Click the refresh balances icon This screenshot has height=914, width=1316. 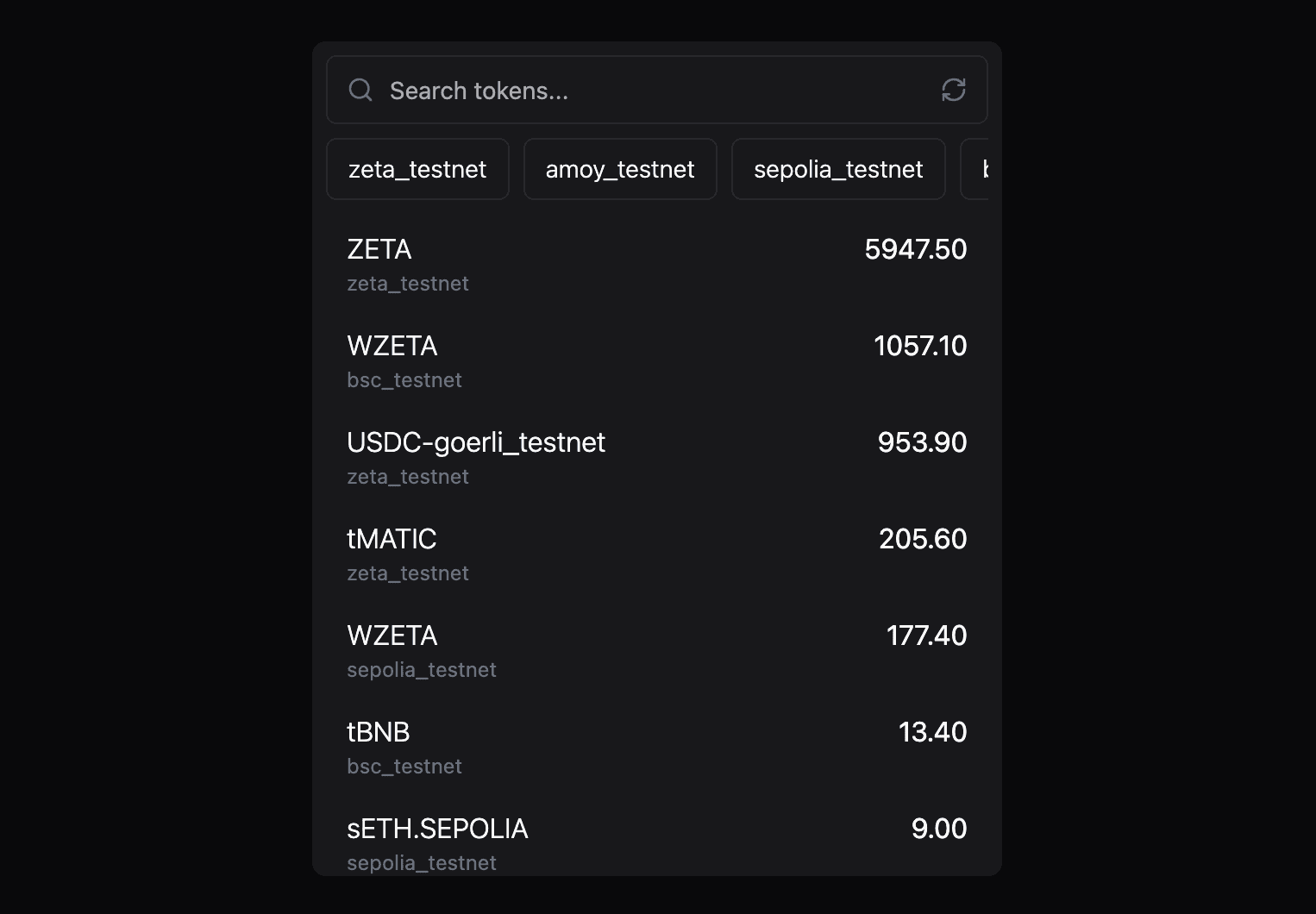[953, 90]
